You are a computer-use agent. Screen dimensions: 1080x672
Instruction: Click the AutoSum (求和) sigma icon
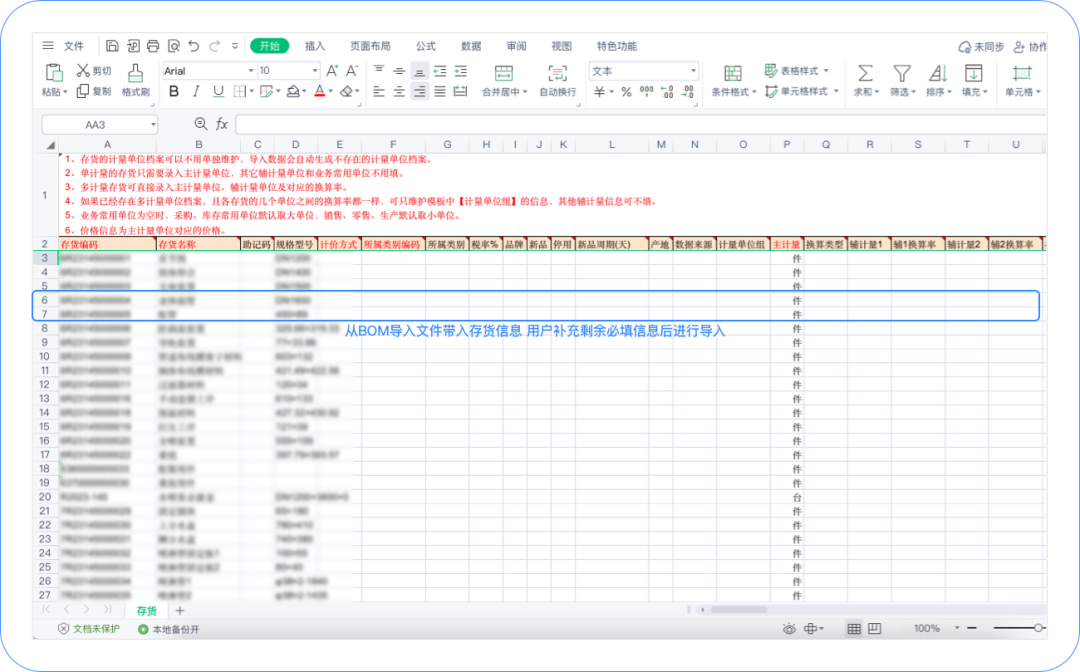point(865,73)
